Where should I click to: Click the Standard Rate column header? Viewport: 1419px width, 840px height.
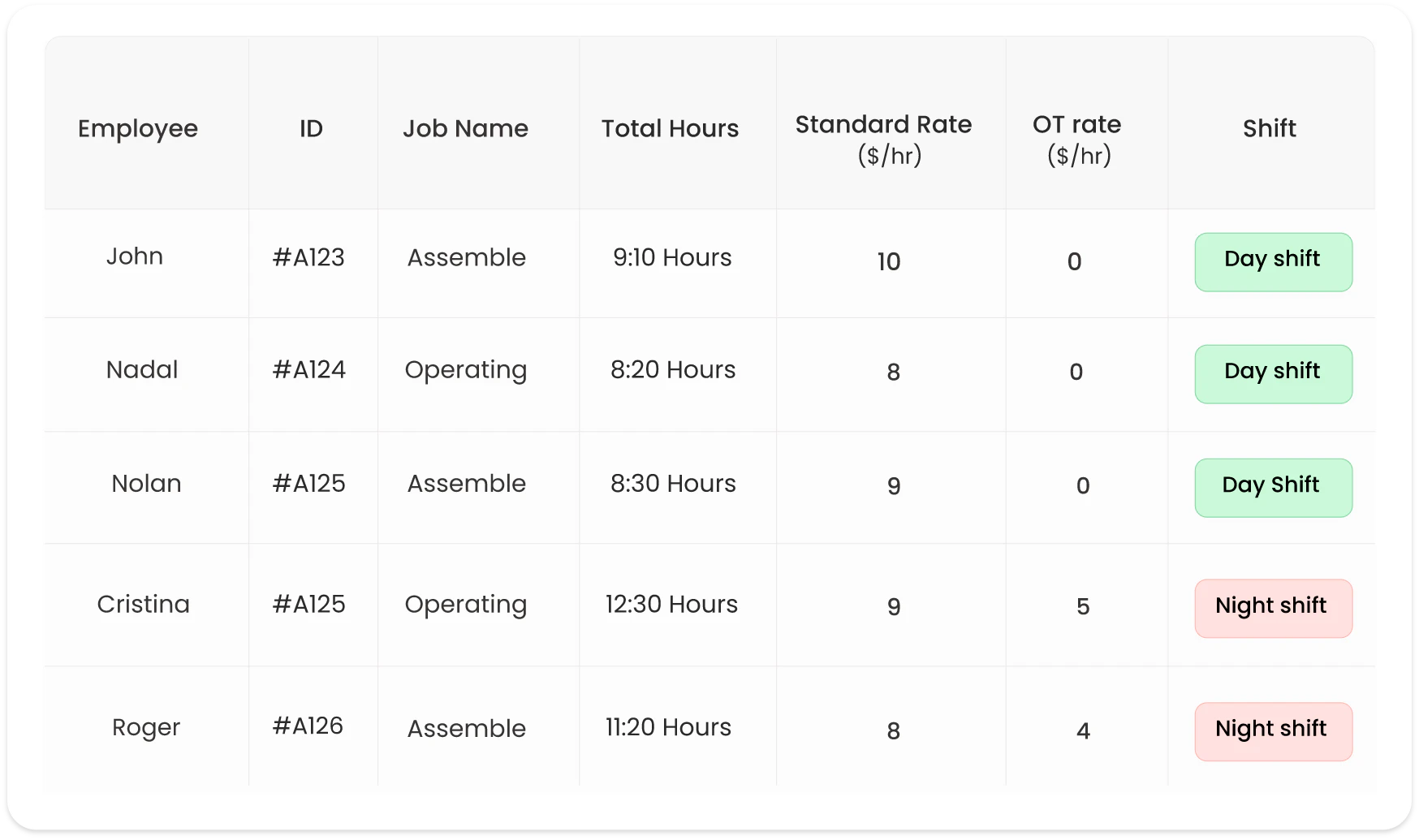883,139
